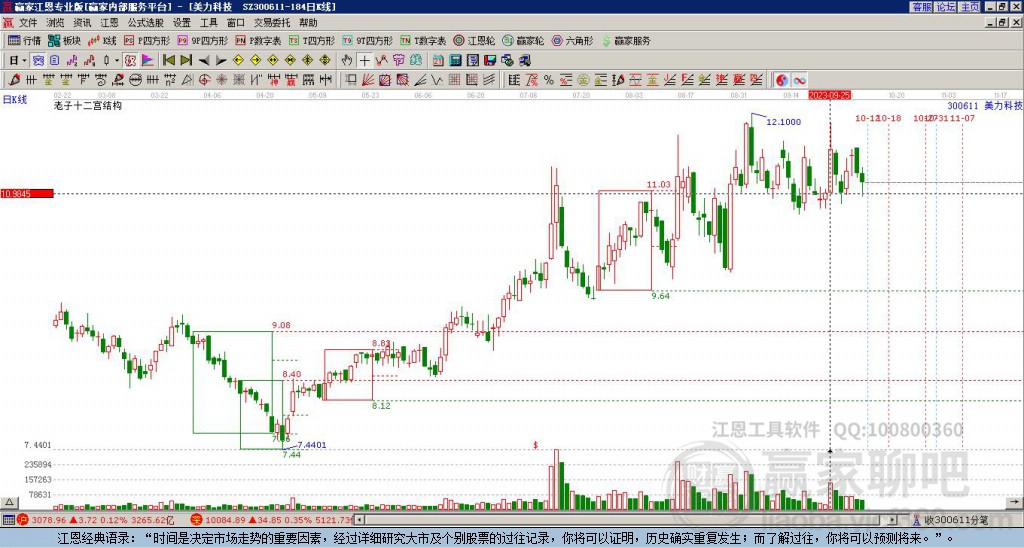Step chart right with black right arrow

[x=221, y=61]
